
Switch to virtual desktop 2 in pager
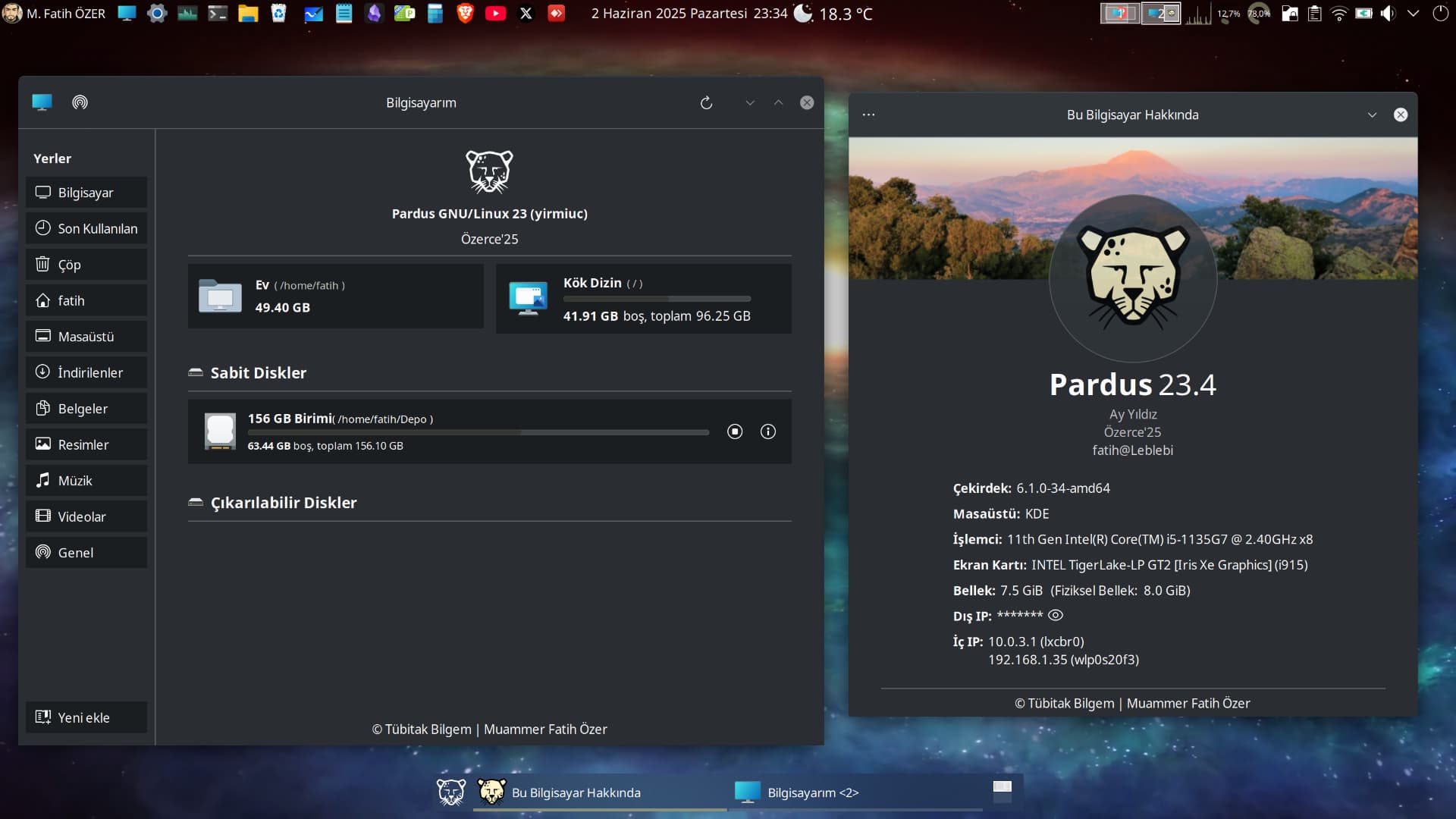(x=1161, y=14)
